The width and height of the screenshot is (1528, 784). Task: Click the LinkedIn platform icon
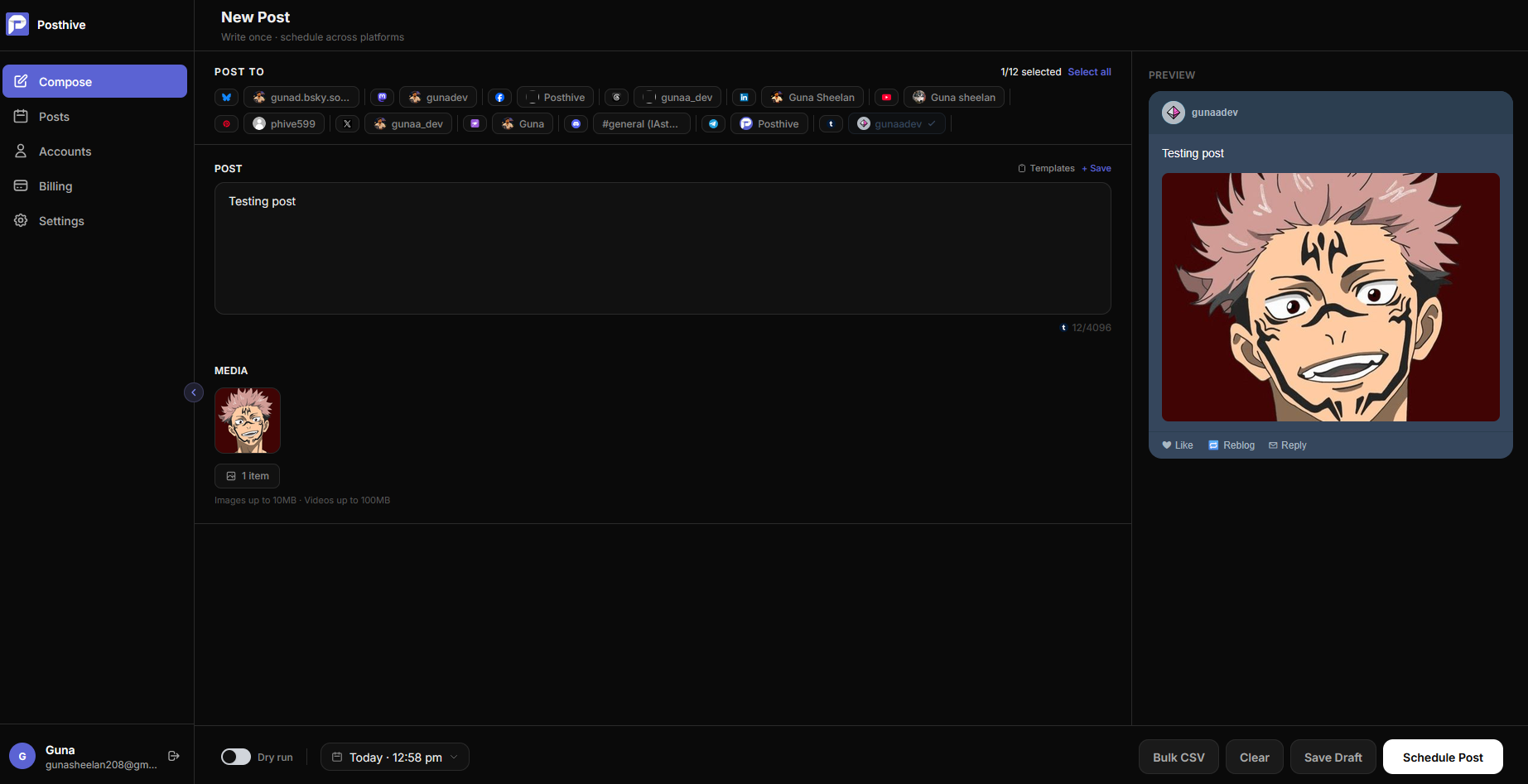(x=744, y=98)
